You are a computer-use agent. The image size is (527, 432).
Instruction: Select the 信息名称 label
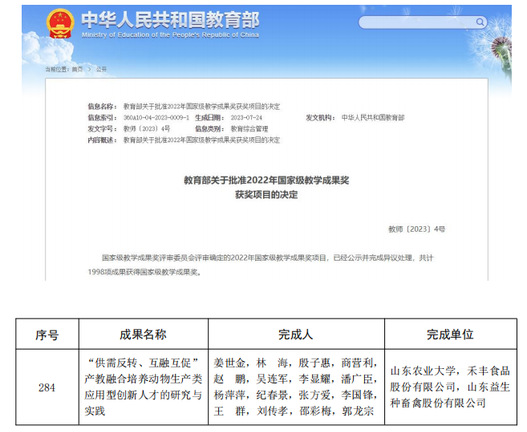pos(102,107)
